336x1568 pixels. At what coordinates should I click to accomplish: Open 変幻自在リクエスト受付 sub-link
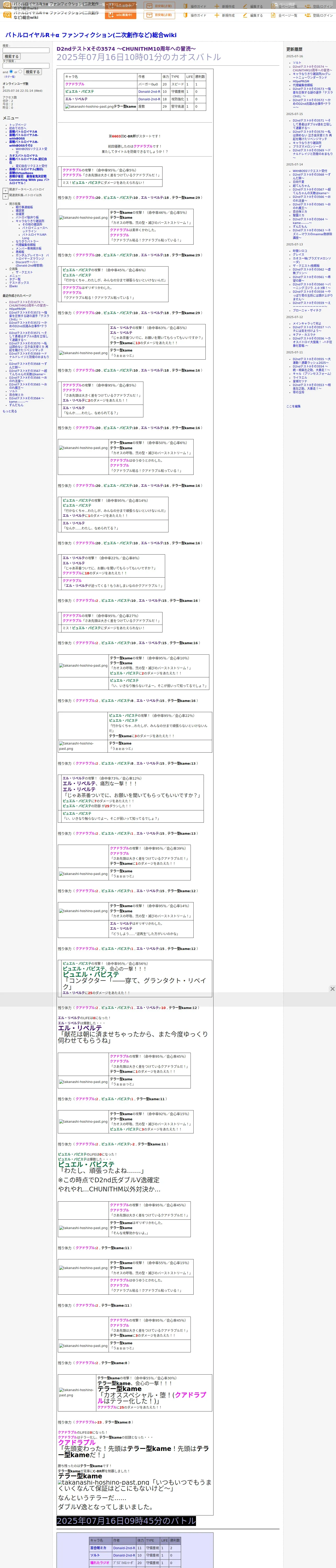point(31,166)
